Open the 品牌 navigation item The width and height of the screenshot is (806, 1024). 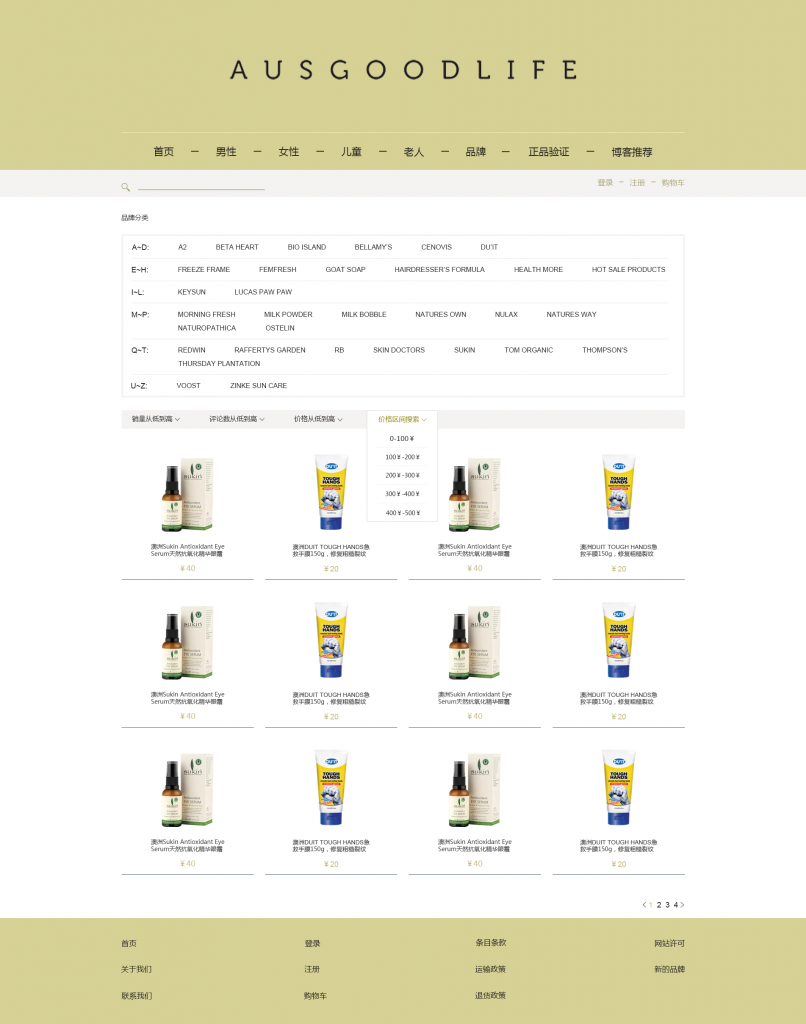pyautogui.click(x=476, y=152)
